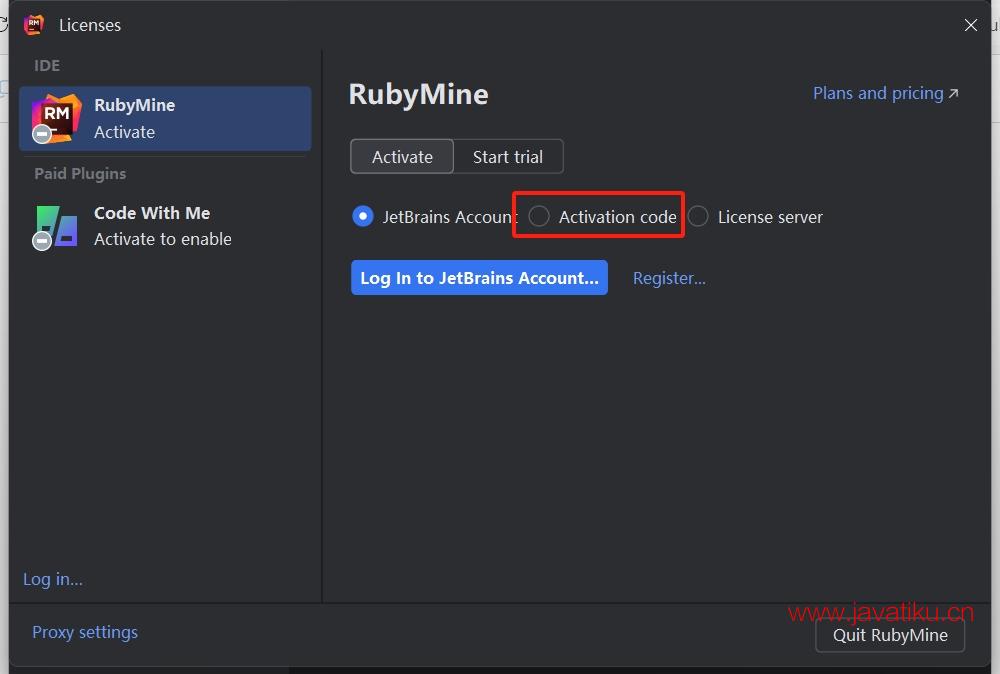
Task: Click the Paid Plugins section label
Action: [80, 173]
